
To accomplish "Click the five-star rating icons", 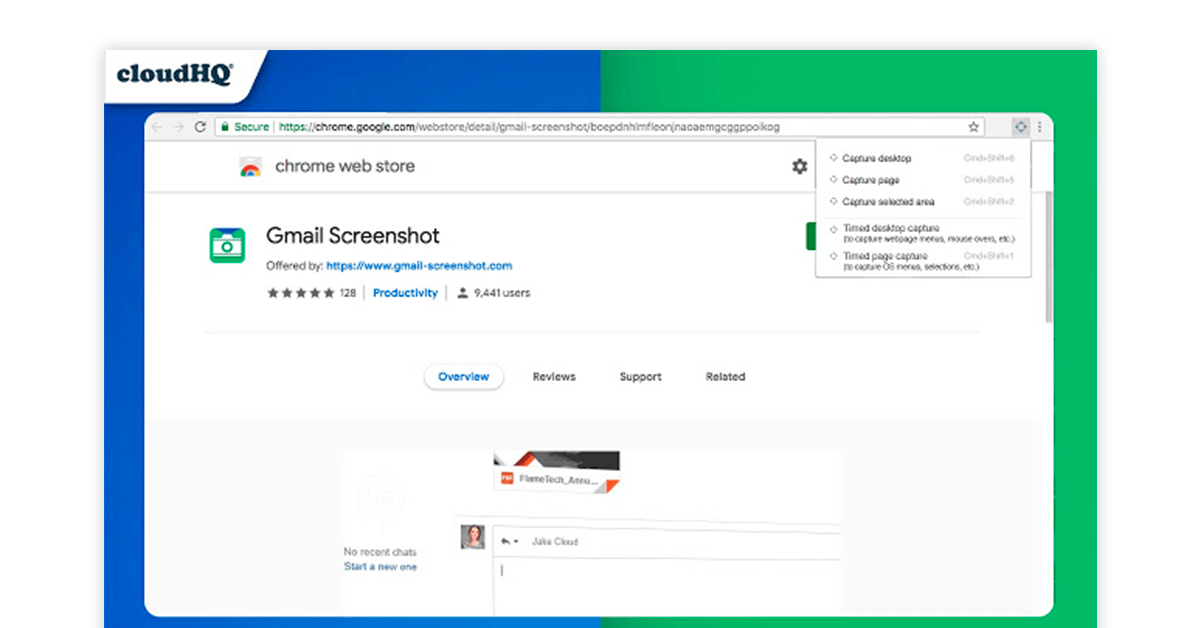I will click(300, 293).
